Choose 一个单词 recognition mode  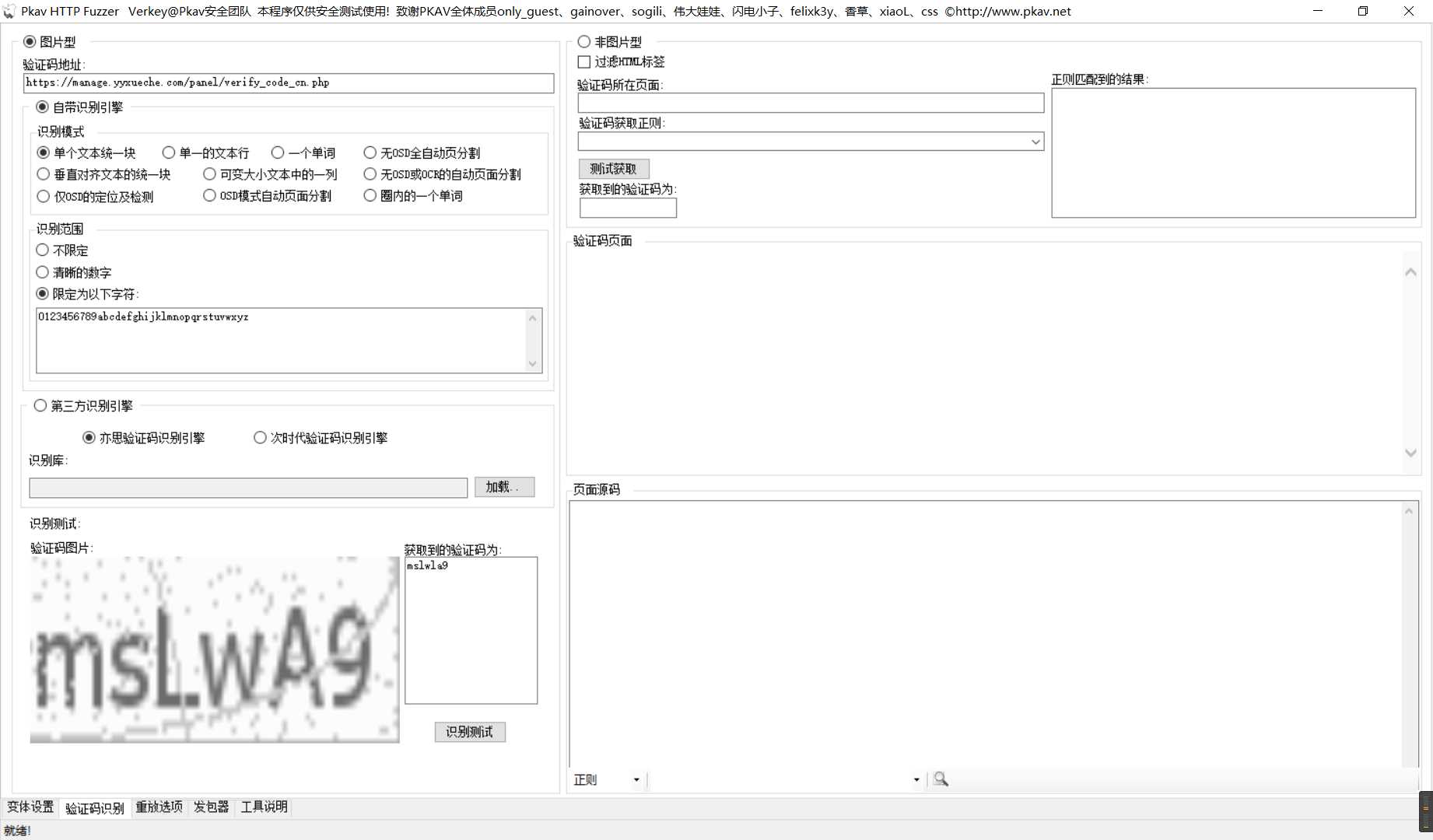pyautogui.click(x=278, y=153)
